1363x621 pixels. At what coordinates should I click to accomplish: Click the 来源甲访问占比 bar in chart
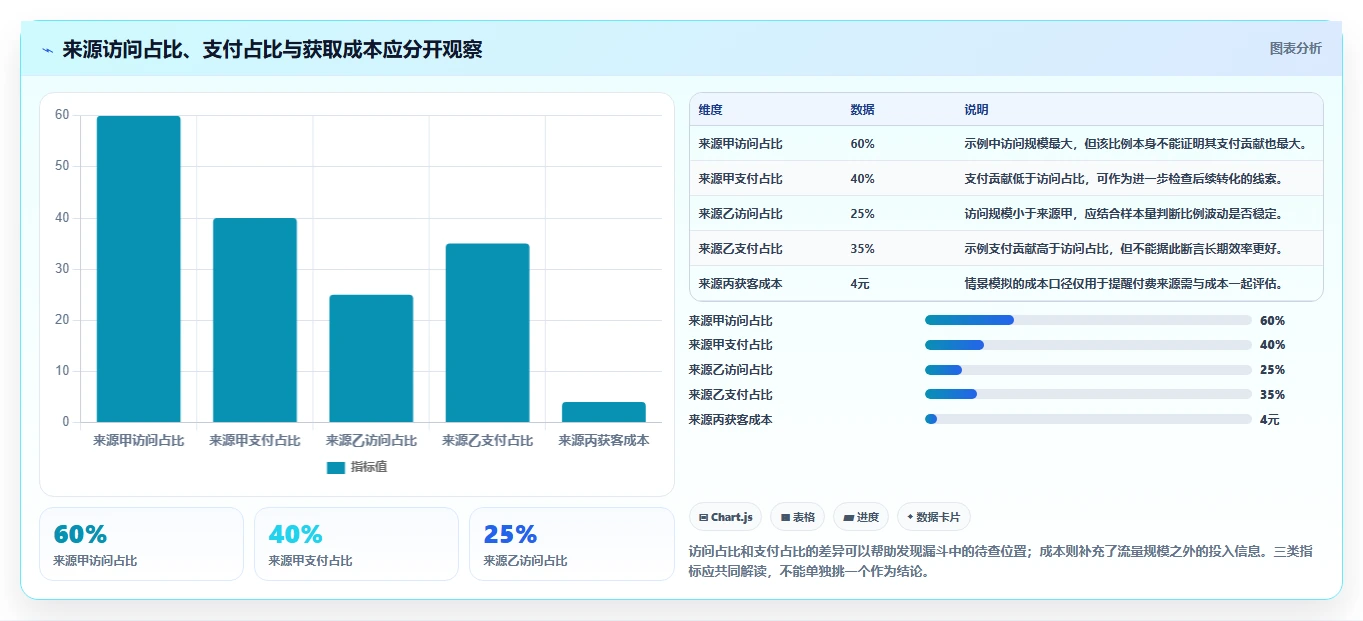click(x=138, y=269)
